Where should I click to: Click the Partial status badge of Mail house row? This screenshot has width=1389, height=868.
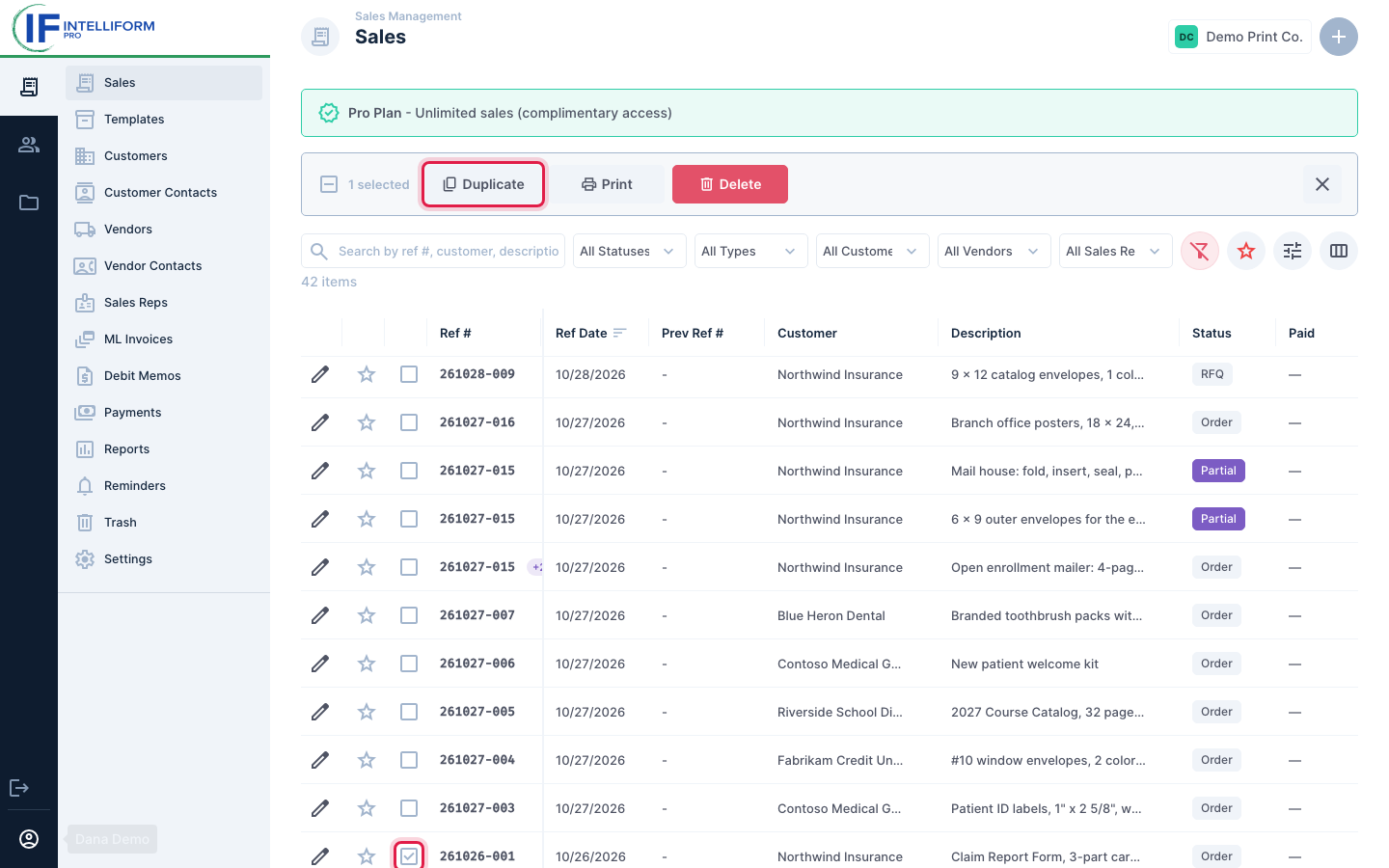coord(1218,471)
